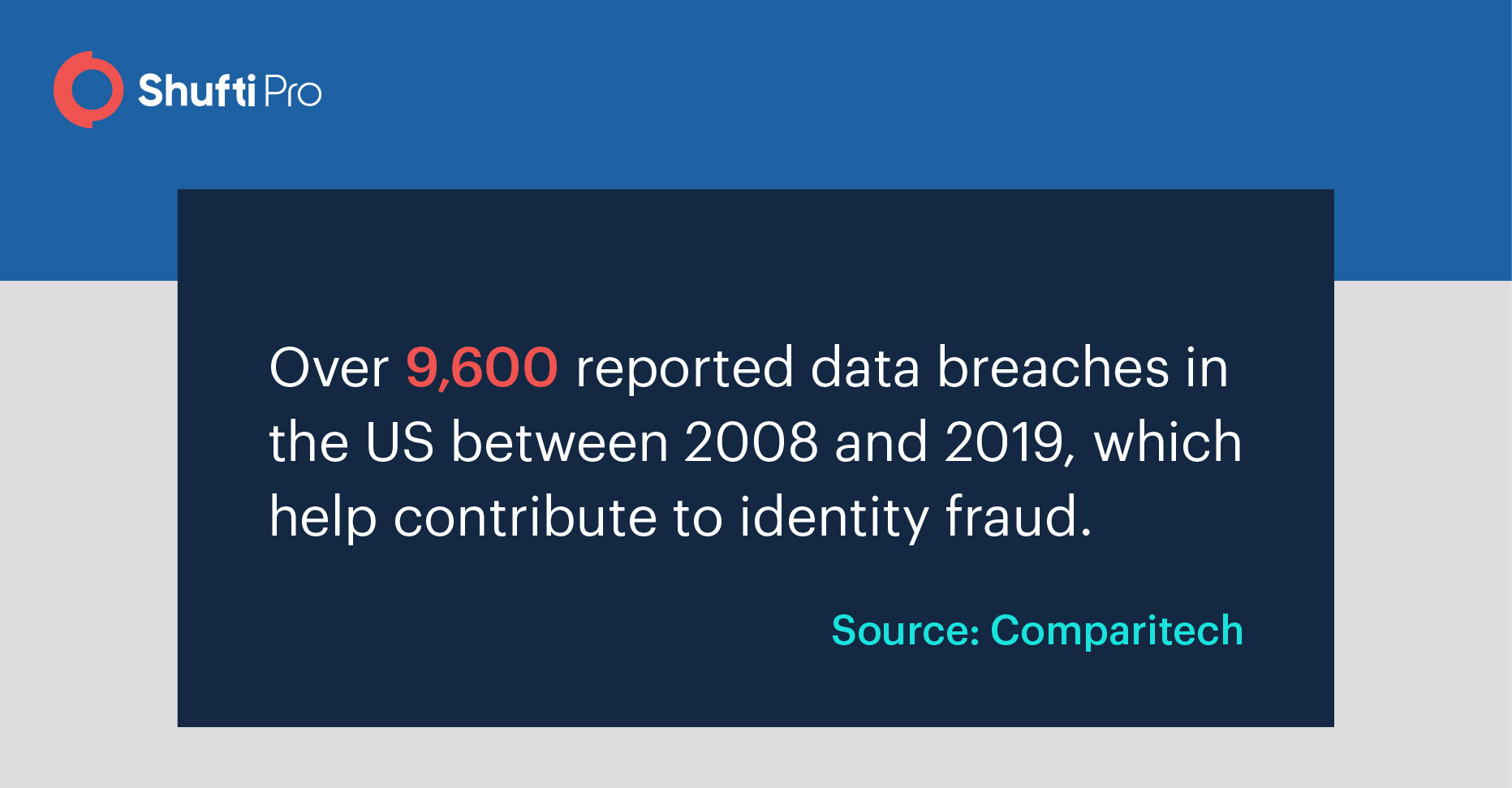Click the year 2008 in the text
Viewport: 1512px width, 788px height.
[751, 442]
